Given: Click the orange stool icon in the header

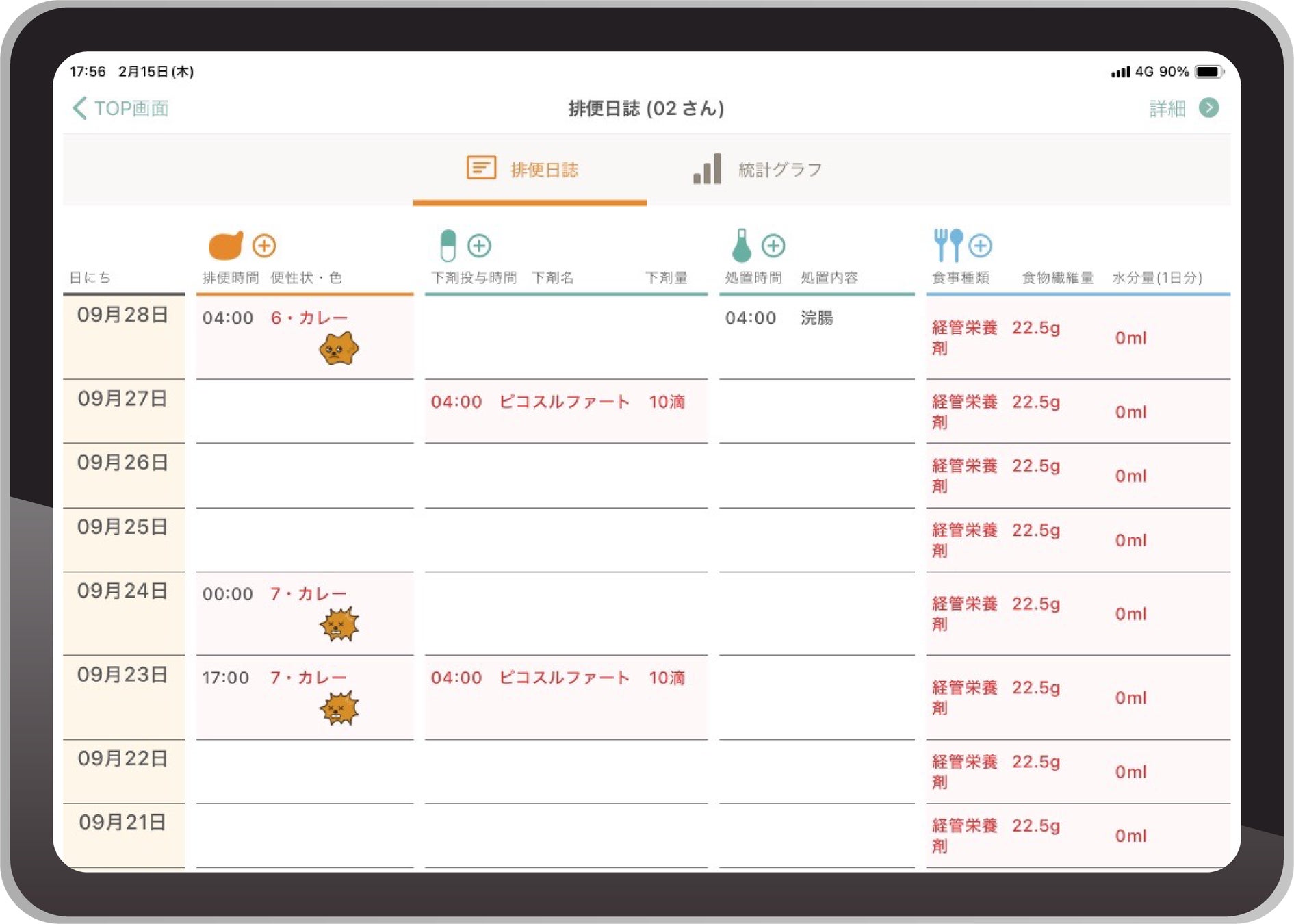Looking at the screenshot, I should coord(225,245).
